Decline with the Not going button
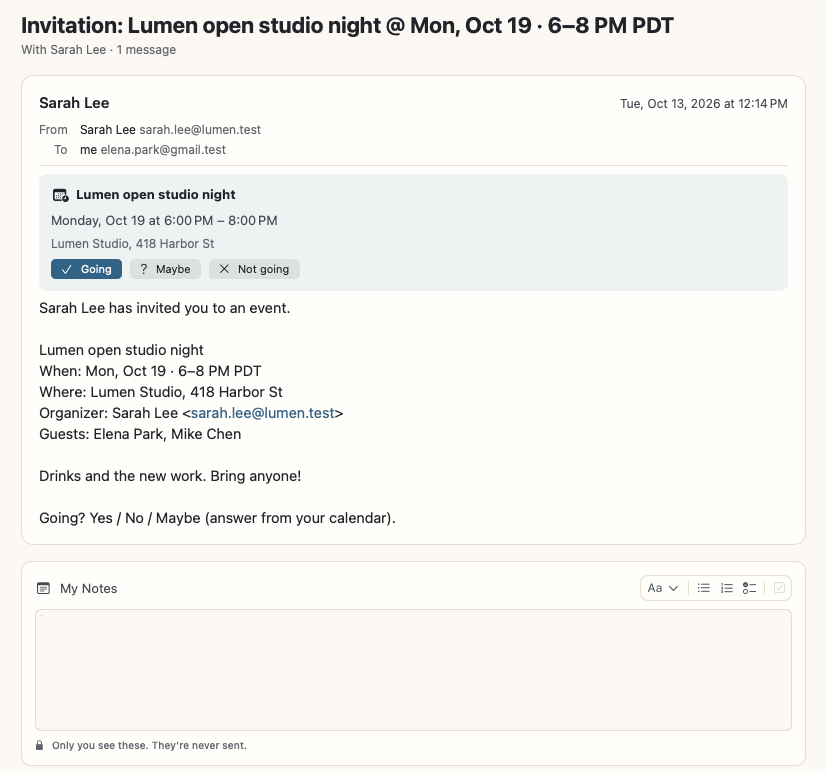 pos(254,269)
